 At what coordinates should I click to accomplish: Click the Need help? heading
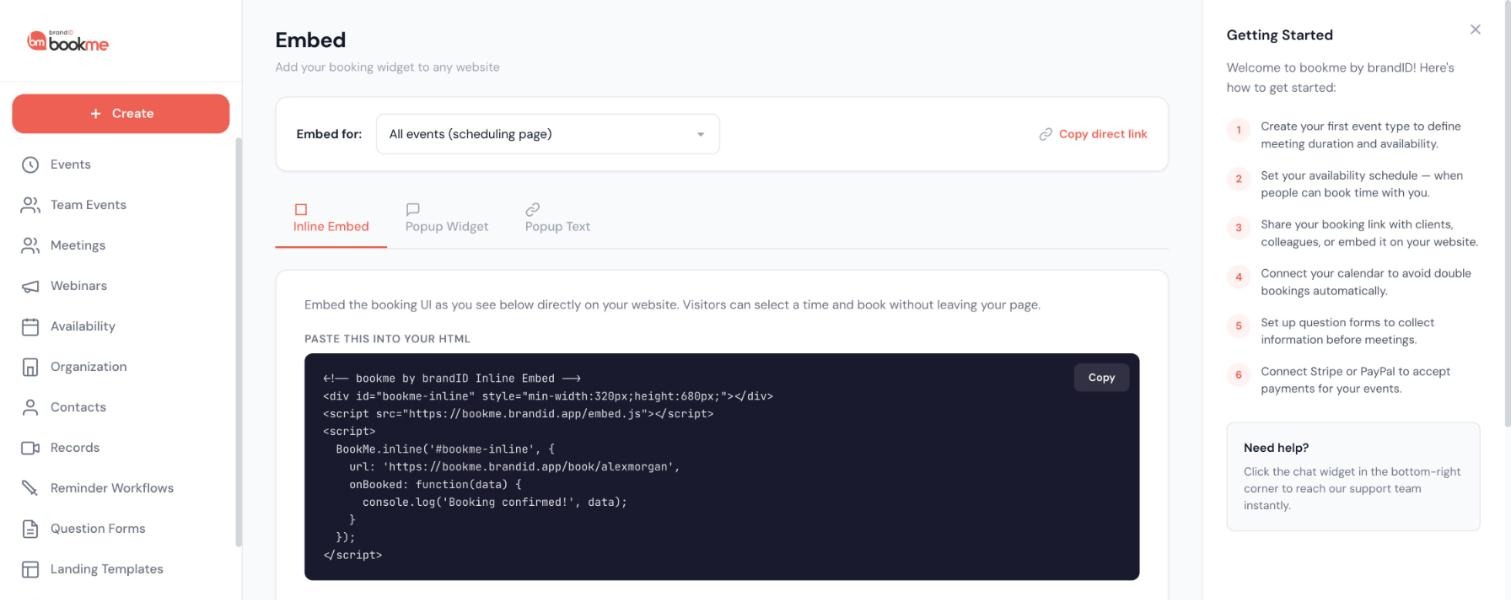1276,448
